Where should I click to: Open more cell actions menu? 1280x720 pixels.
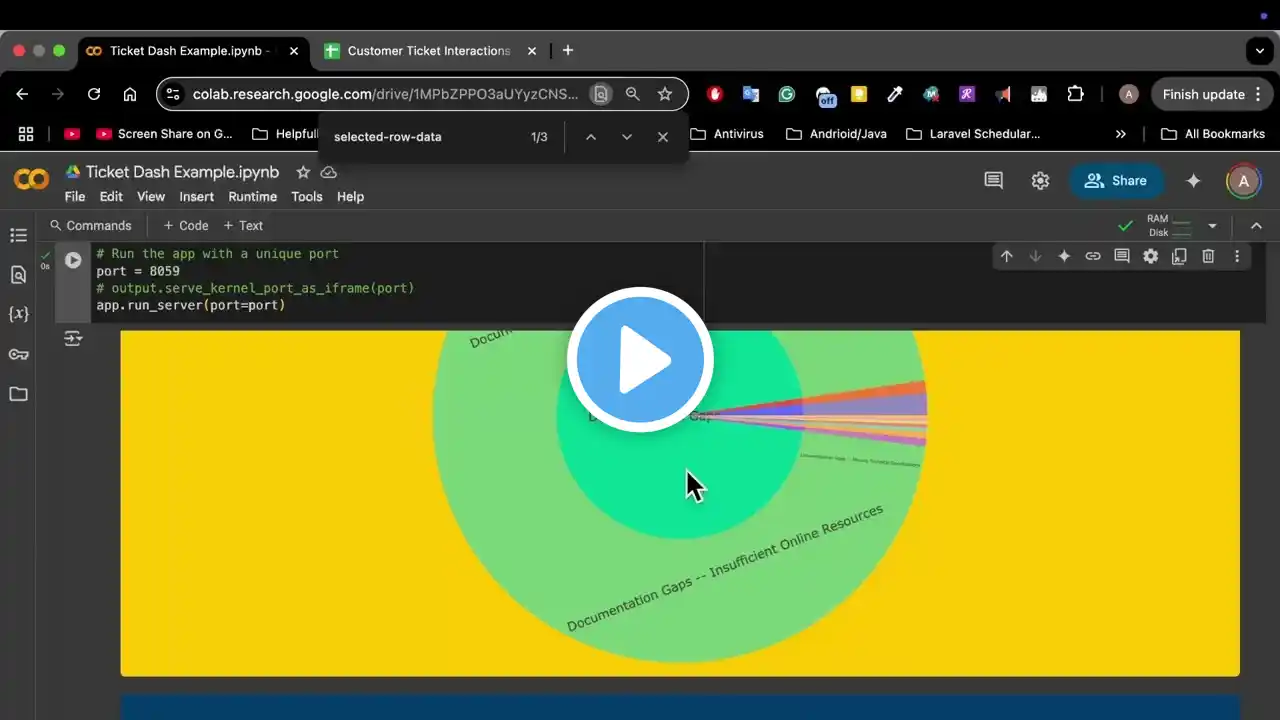click(1237, 256)
